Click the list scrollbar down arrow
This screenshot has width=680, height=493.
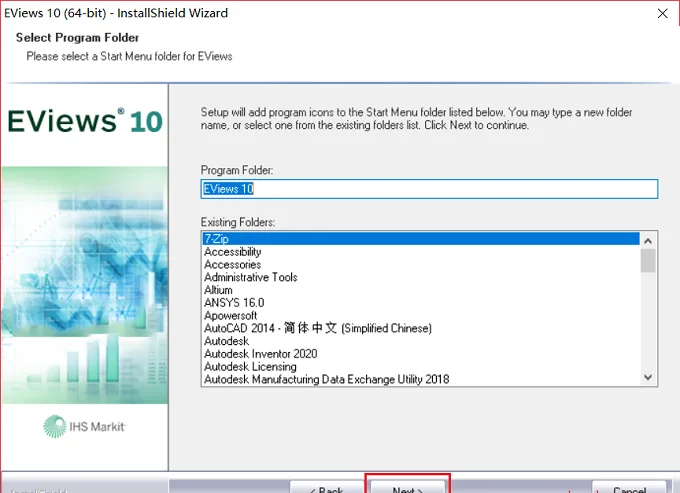(648, 377)
